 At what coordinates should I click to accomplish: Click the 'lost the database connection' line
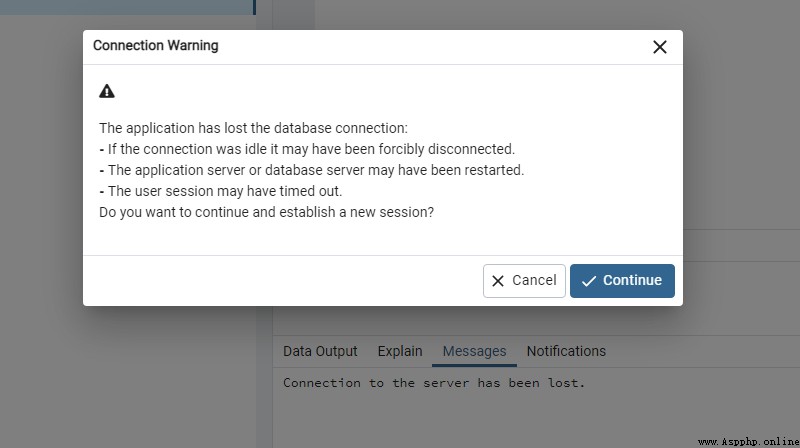pos(254,128)
